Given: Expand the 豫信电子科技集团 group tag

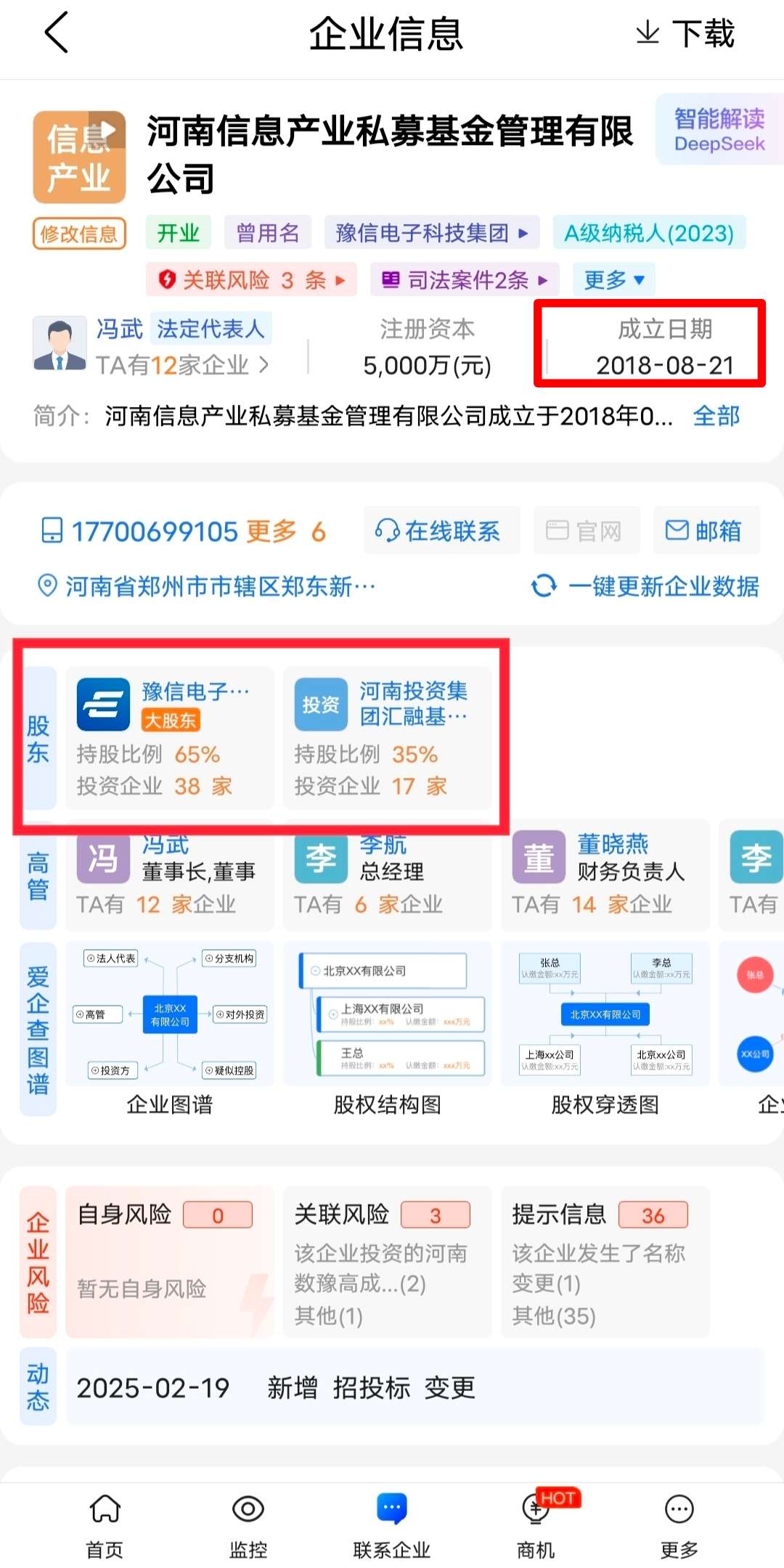Looking at the screenshot, I should click(x=432, y=234).
